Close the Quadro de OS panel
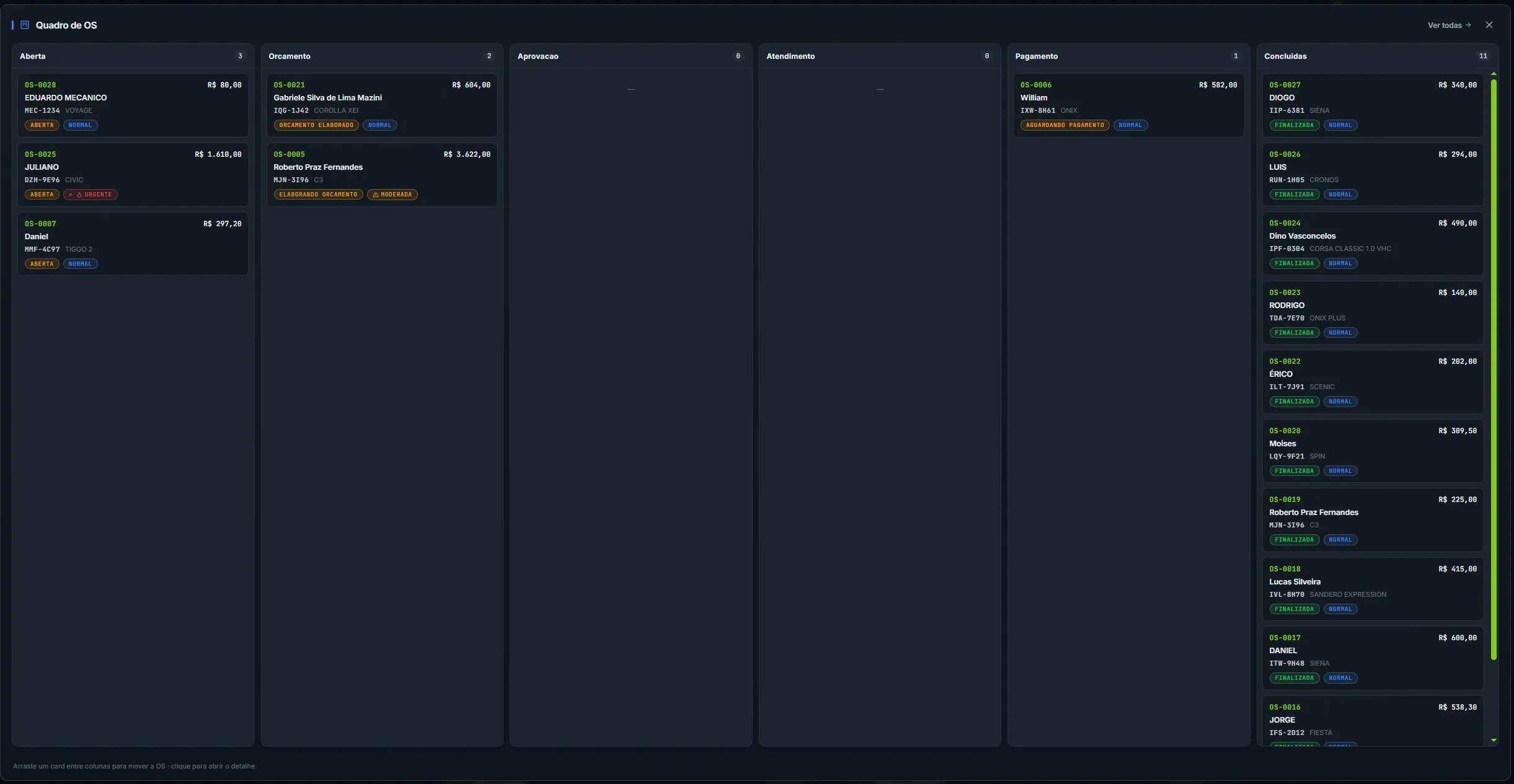 pyautogui.click(x=1489, y=25)
